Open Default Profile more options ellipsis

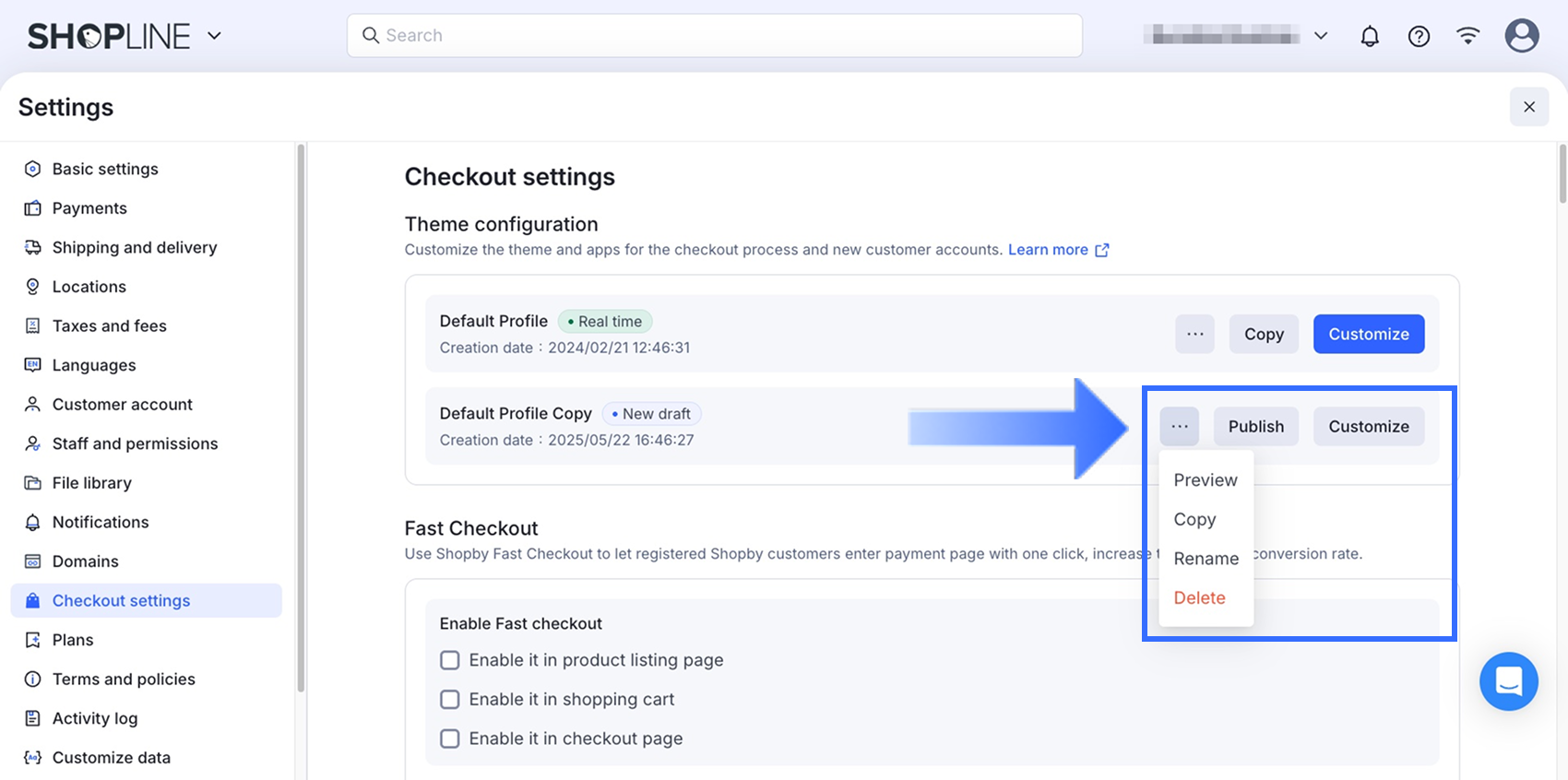[x=1194, y=334]
